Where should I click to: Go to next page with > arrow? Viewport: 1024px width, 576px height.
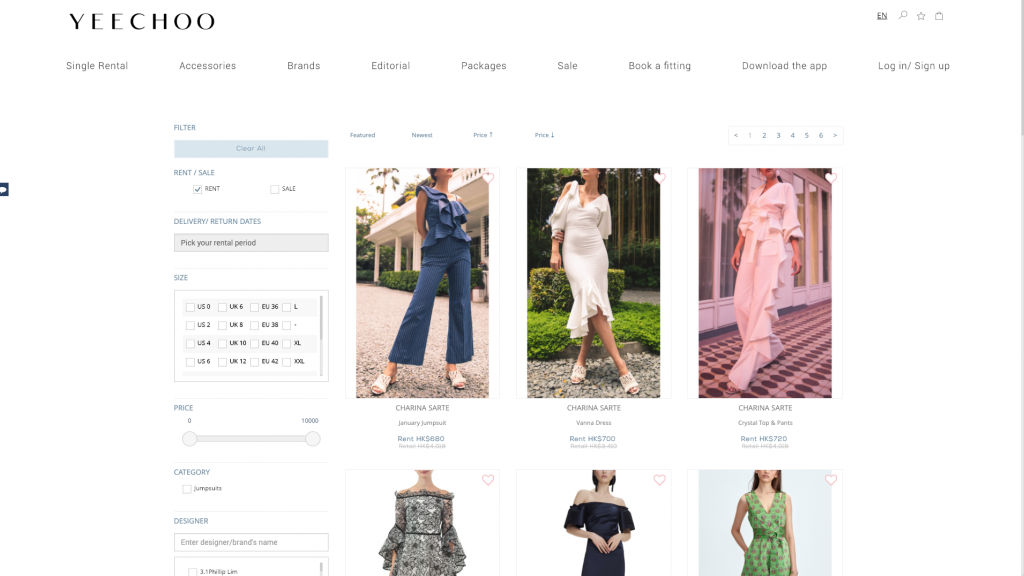(x=835, y=135)
